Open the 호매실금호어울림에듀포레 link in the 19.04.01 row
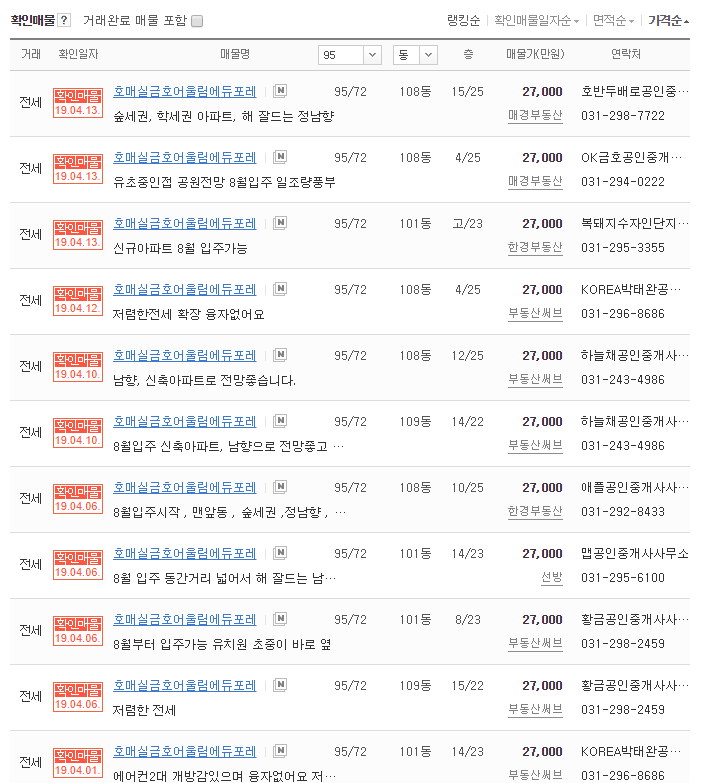This screenshot has height=783, width=702. point(185,751)
